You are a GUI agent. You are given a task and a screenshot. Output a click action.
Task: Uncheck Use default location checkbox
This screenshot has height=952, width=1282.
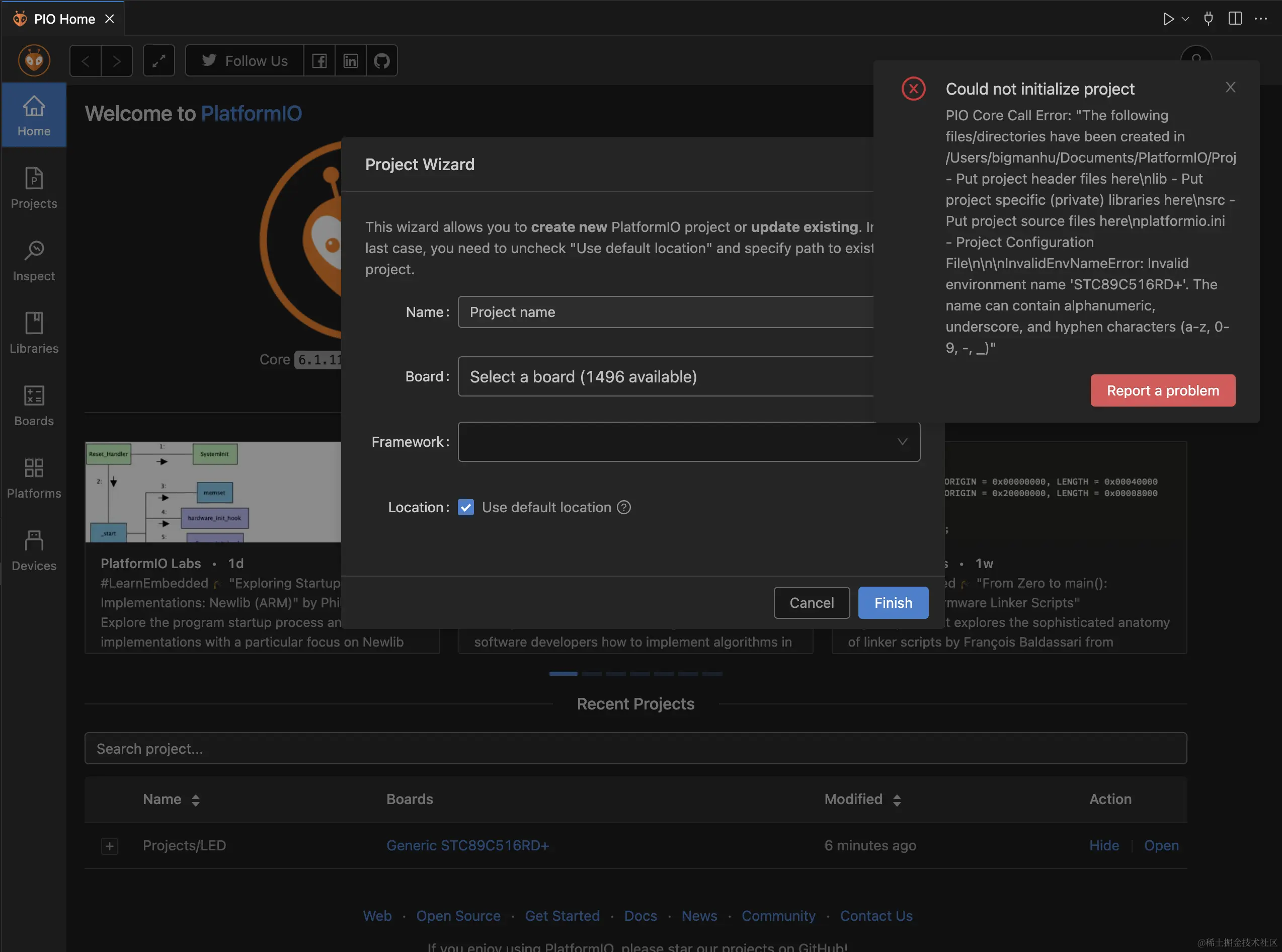(465, 507)
